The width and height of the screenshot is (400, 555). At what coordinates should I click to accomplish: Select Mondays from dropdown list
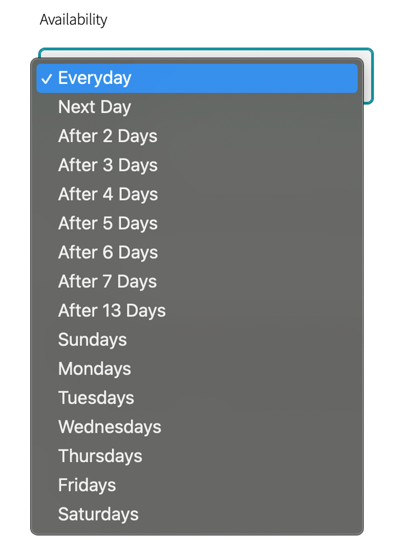(197, 368)
